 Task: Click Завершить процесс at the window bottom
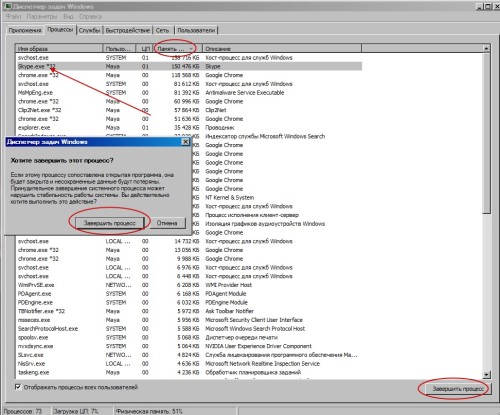pos(458,389)
